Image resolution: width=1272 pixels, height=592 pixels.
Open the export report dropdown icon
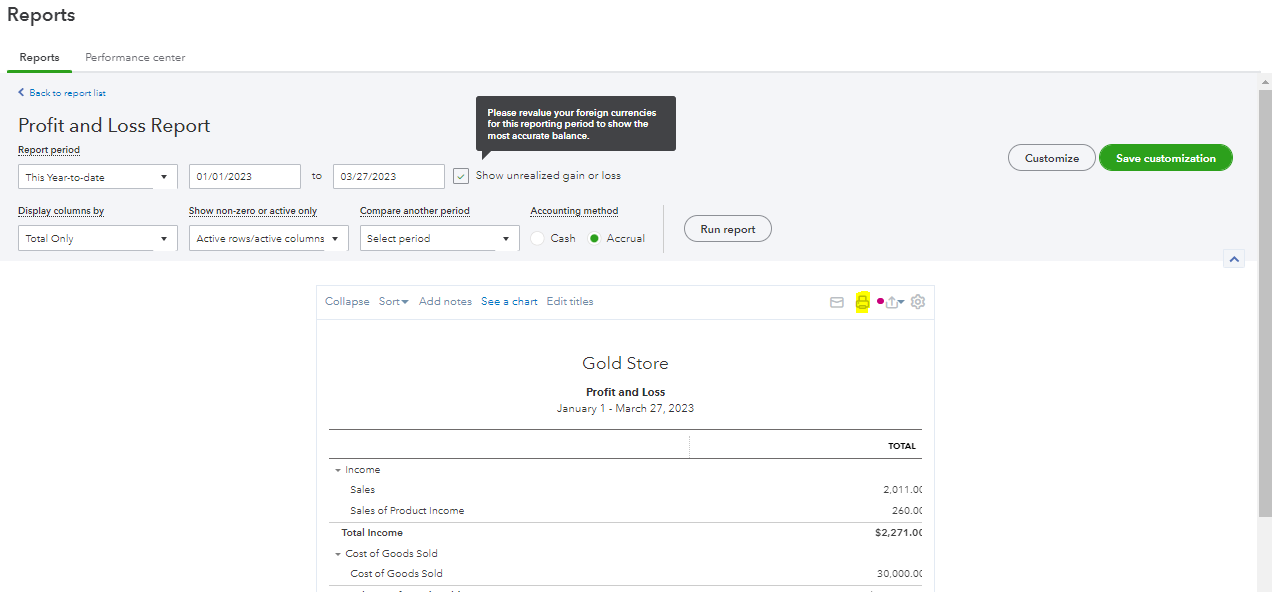point(895,302)
